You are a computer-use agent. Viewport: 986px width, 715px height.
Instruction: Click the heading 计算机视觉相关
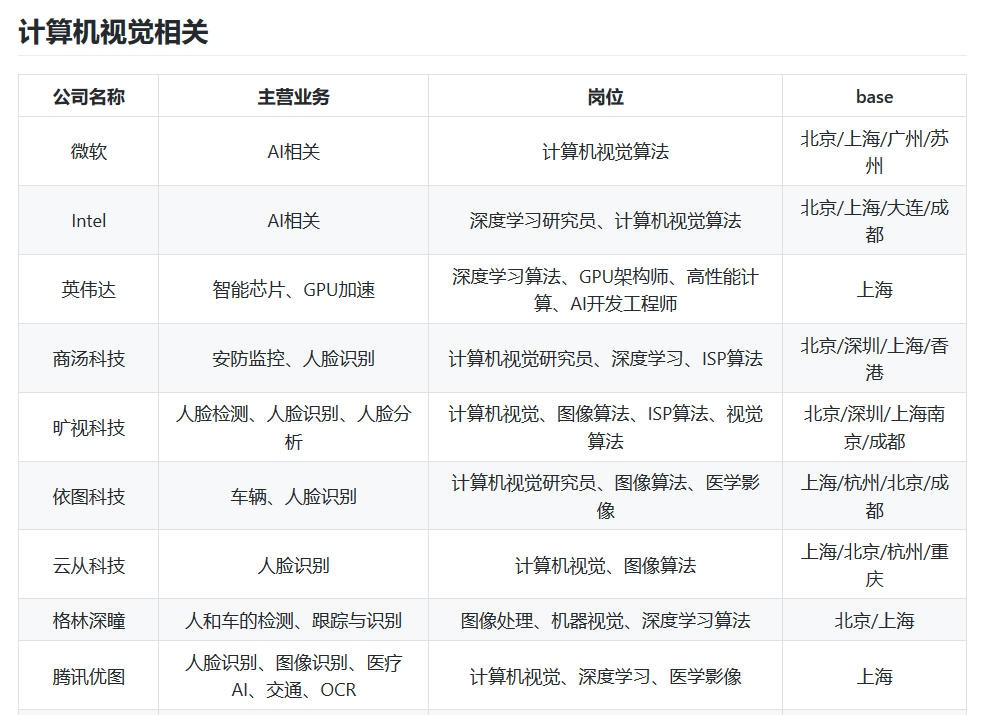point(113,32)
